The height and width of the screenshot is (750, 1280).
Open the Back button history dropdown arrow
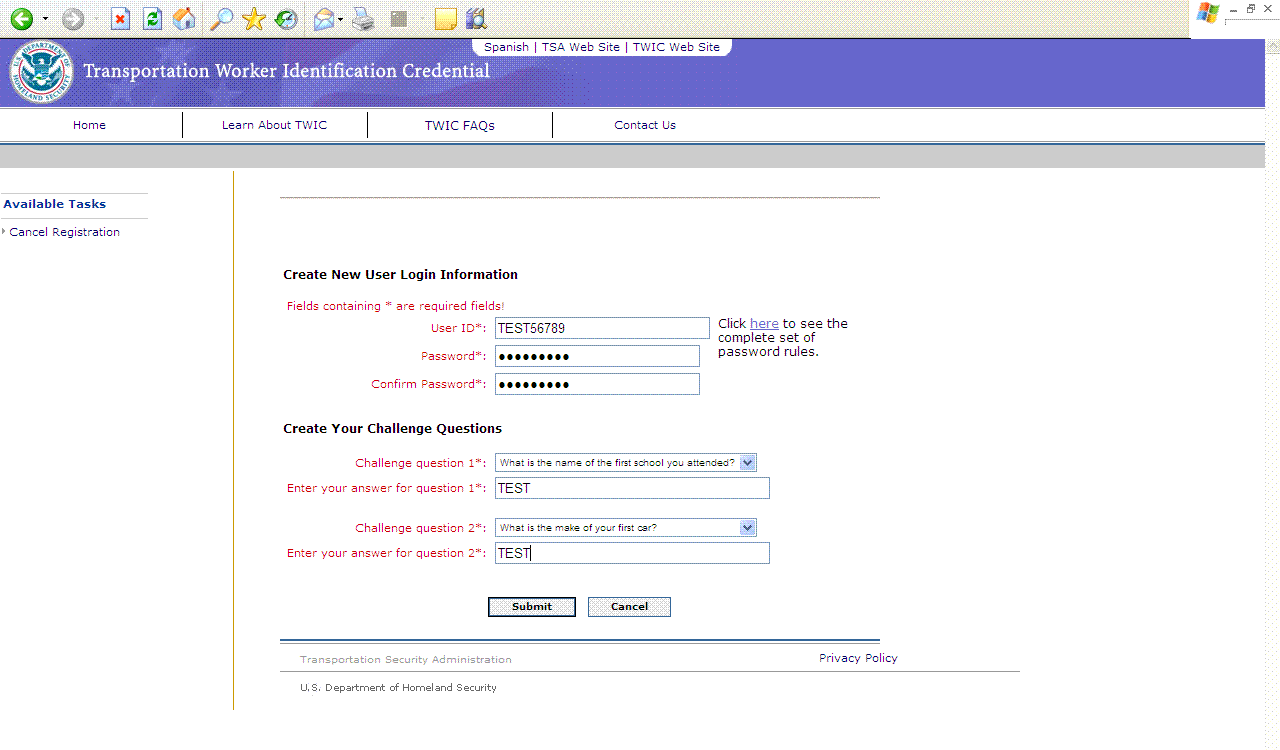click(x=44, y=20)
